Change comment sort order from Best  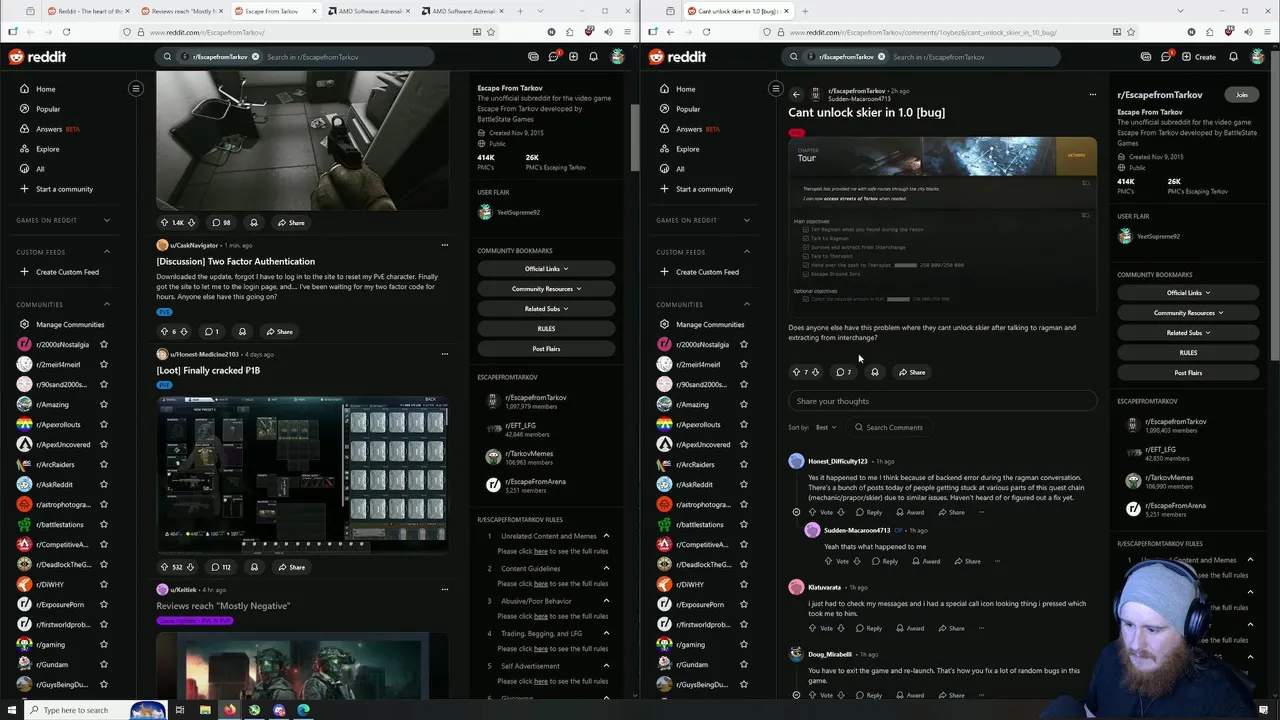pos(826,428)
